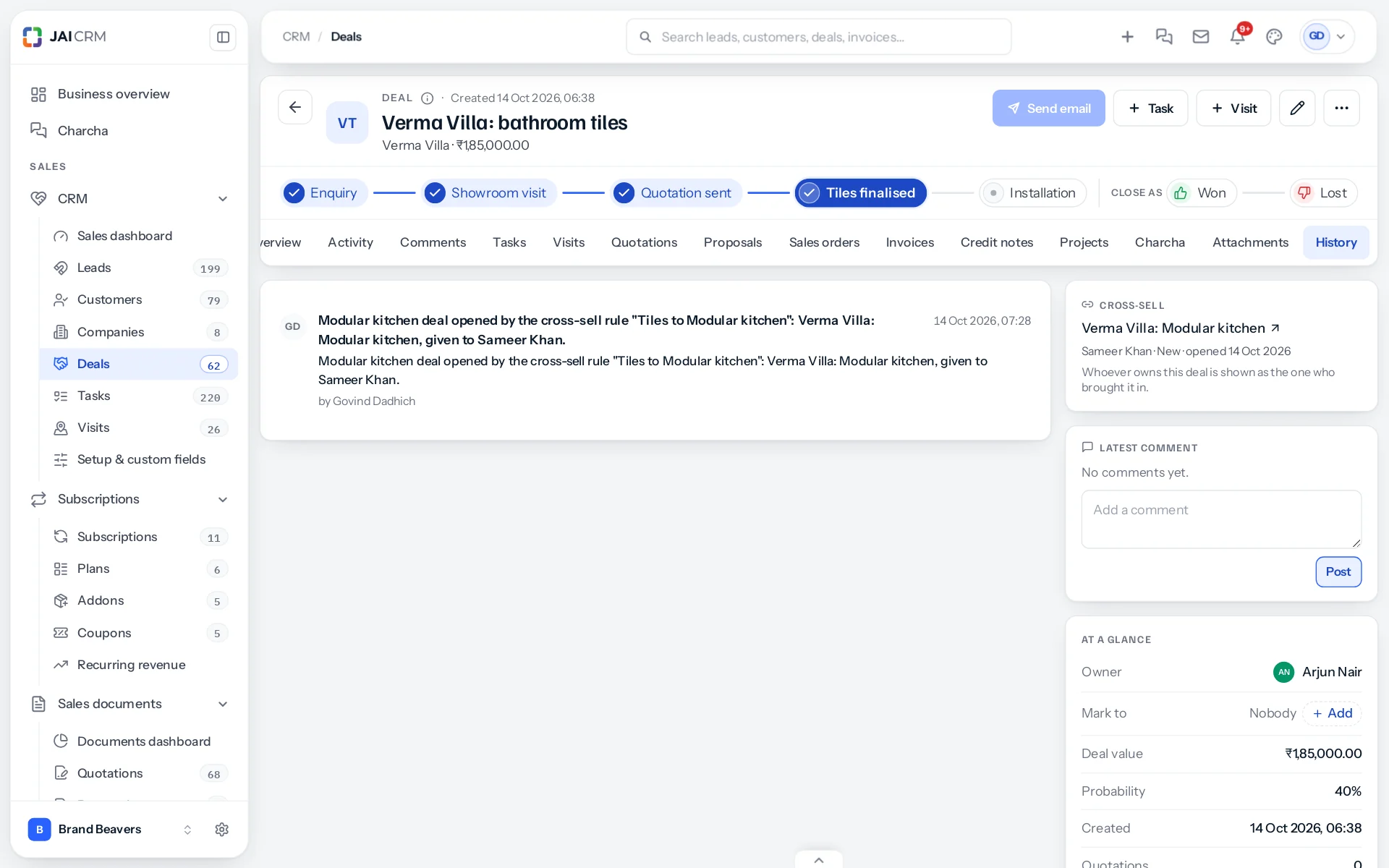Close the deal as Won
This screenshot has height=868, width=1389.
tap(1202, 193)
